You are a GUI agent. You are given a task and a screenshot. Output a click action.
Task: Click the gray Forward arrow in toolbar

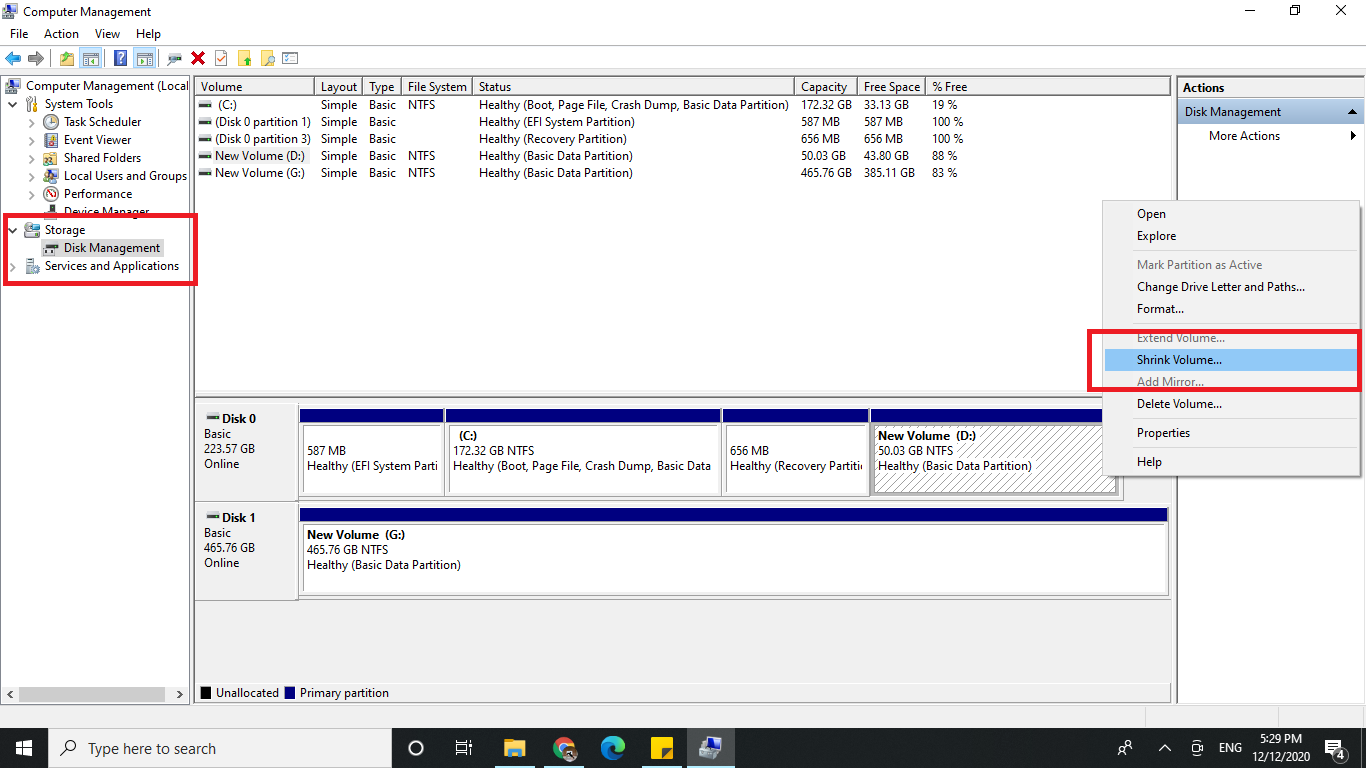click(x=36, y=59)
